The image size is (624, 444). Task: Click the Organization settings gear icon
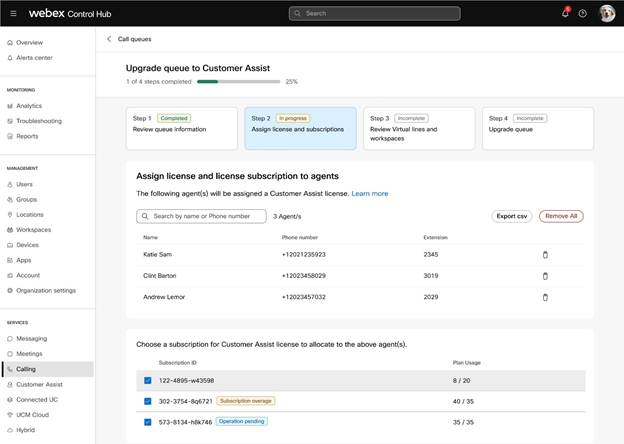10,290
